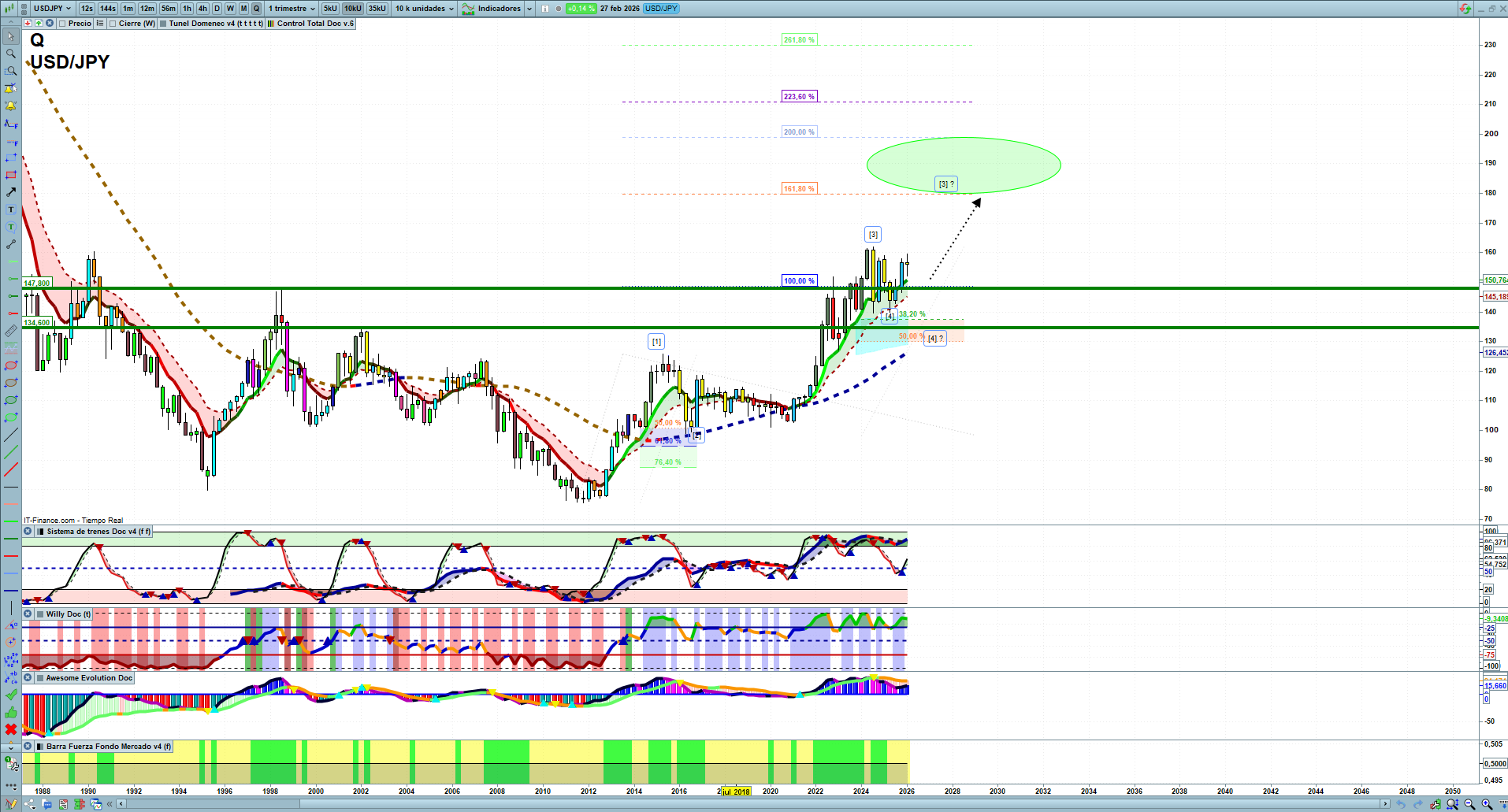Click the jul 2018 date marker
The width and height of the screenshot is (1508, 812).
[737, 792]
